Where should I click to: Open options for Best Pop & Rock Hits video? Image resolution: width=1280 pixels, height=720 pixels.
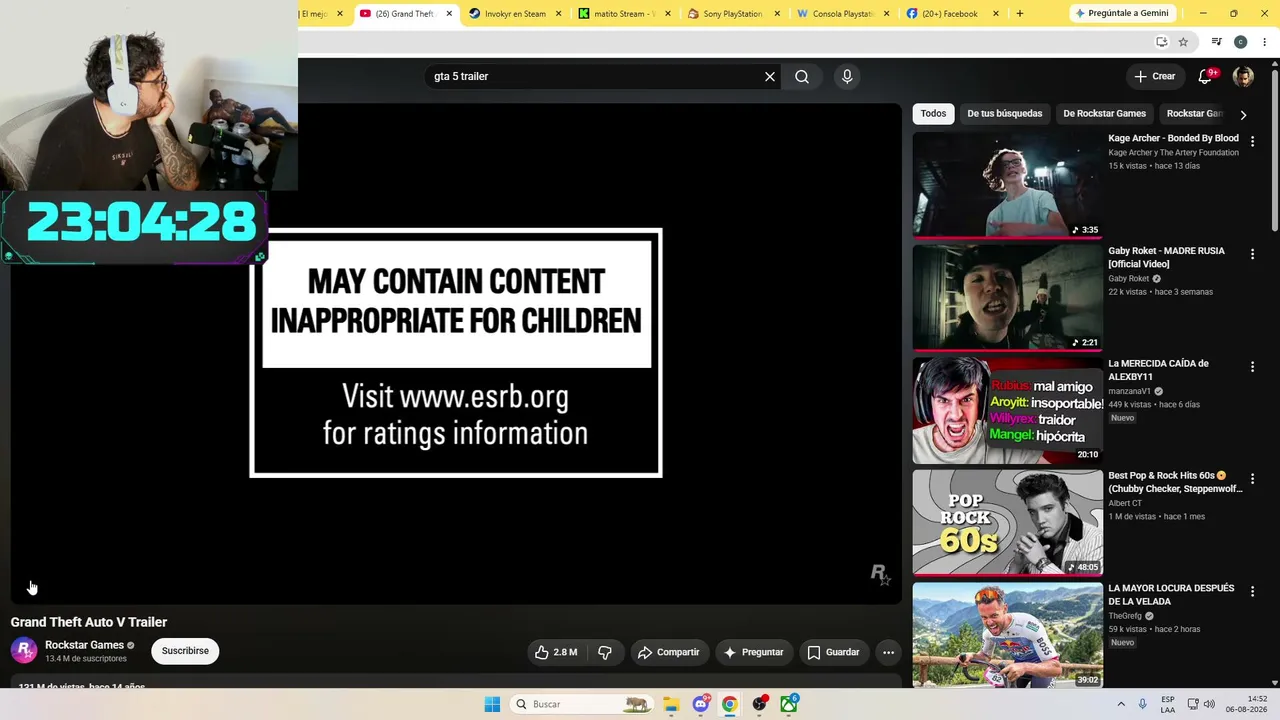tap(1252, 480)
